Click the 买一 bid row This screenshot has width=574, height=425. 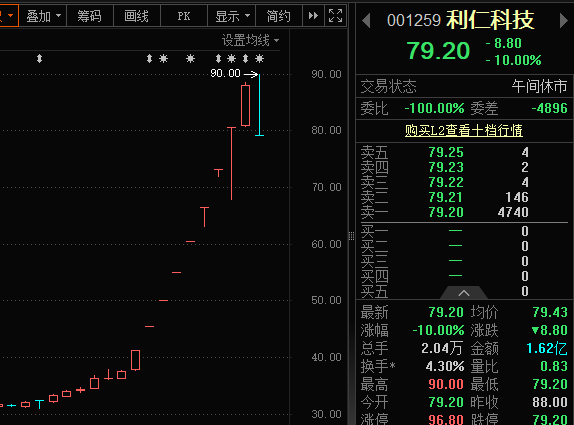[x=463, y=231]
